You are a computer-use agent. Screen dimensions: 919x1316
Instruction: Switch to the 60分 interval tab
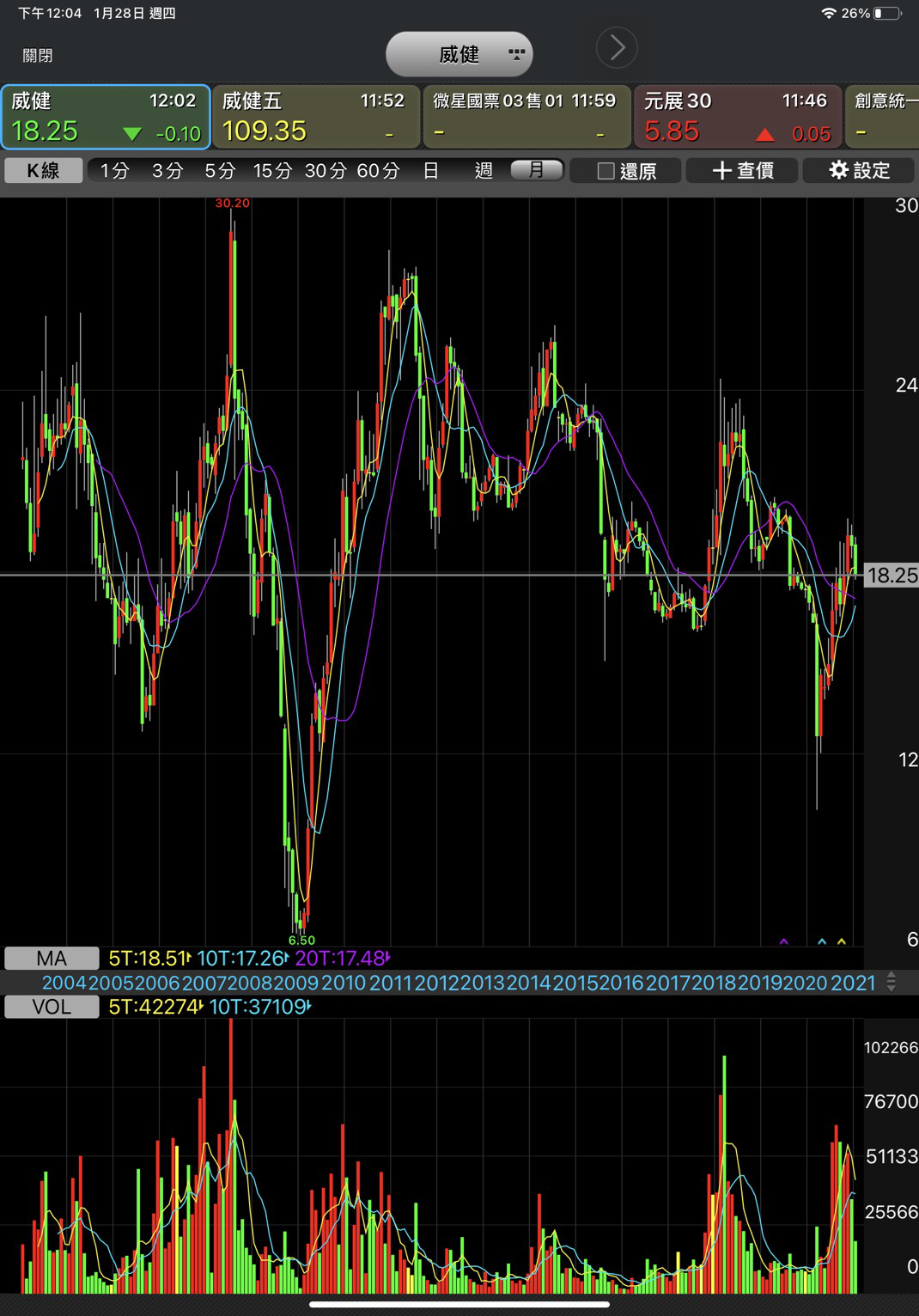pos(378,170)
